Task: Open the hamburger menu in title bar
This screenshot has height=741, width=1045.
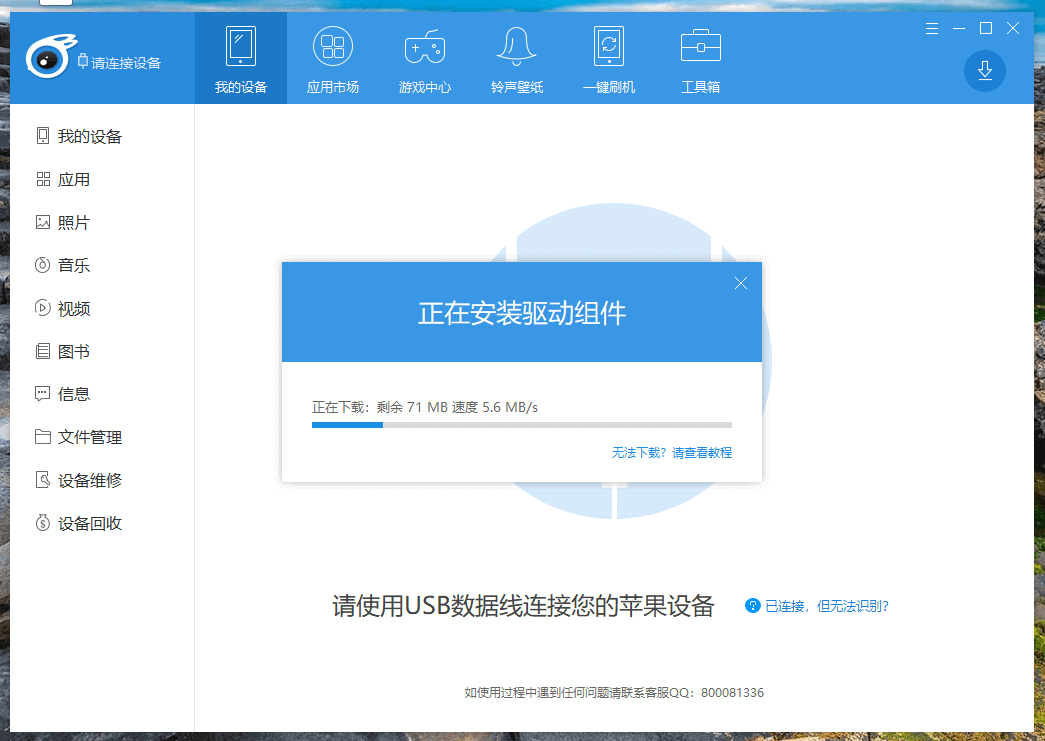Action: tap(932, 28)
